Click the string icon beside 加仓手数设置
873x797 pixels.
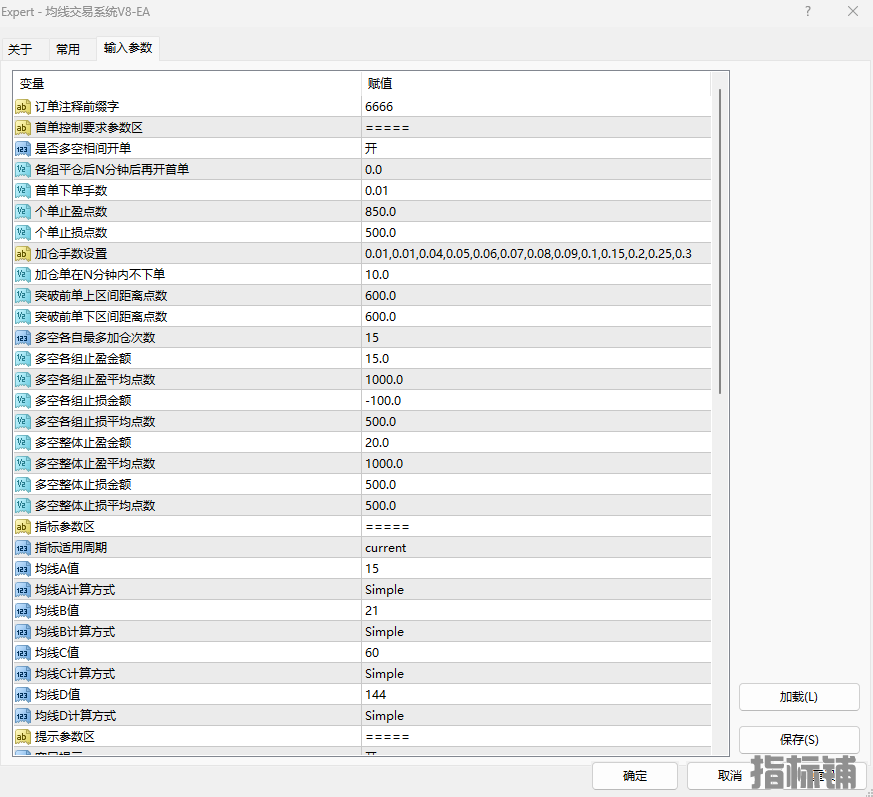click(x=23, y=254)
